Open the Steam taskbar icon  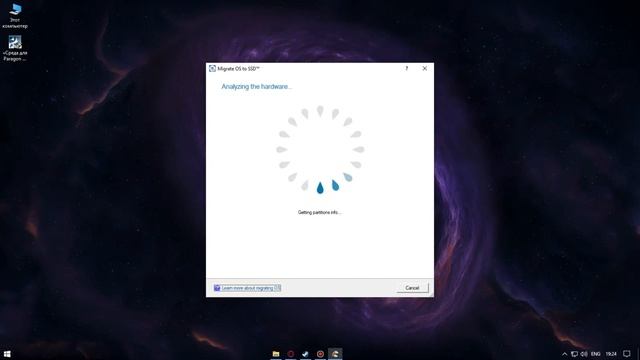[x=305, y=354]
